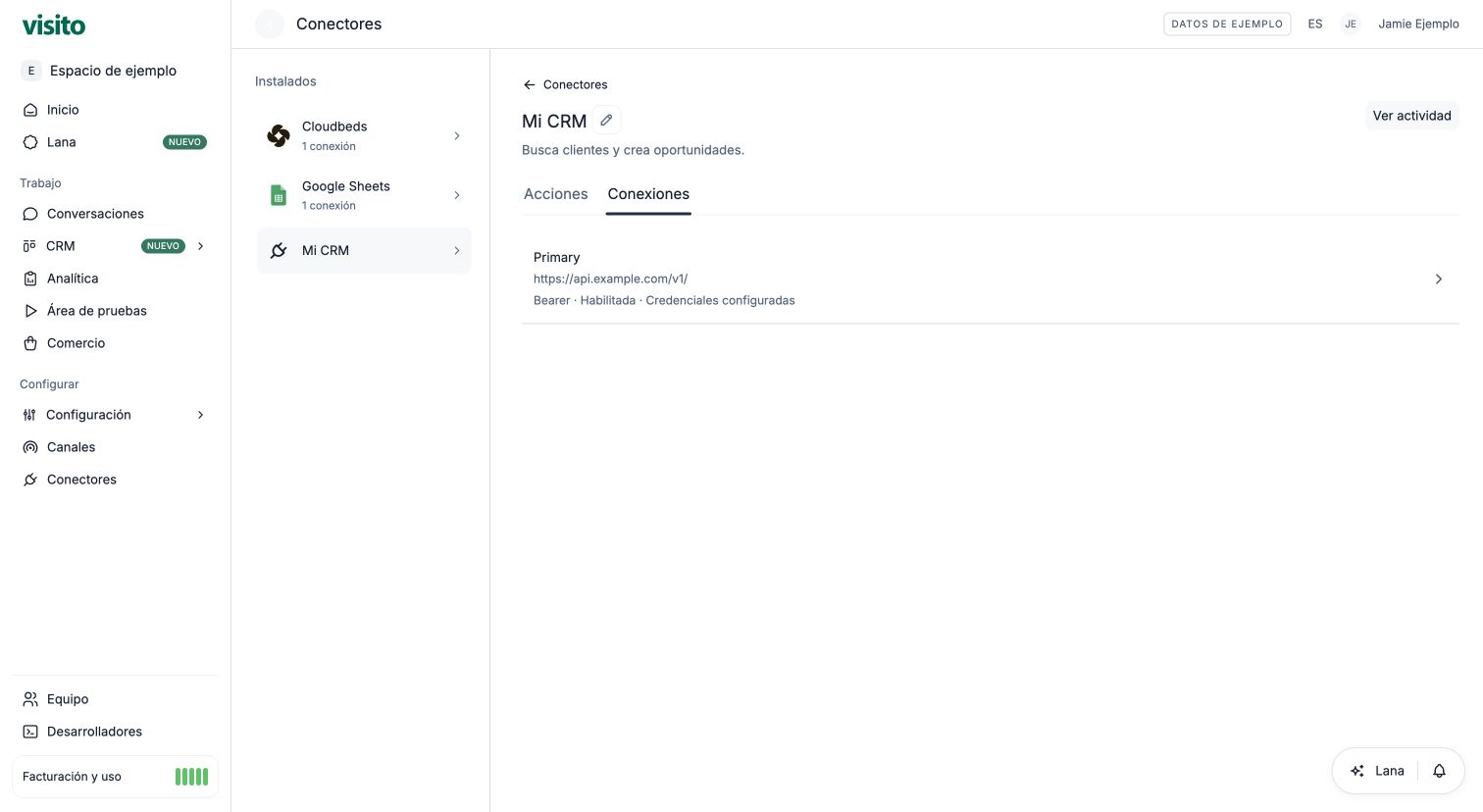Open Google Sheets connector chevron
The width and height of the screenshot is (1483, 812).
tap(457, 195)
